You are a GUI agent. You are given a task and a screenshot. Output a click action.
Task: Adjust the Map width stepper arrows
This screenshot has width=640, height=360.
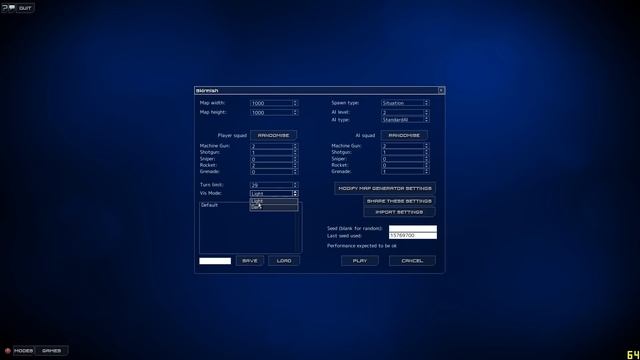tap(296, 103)
